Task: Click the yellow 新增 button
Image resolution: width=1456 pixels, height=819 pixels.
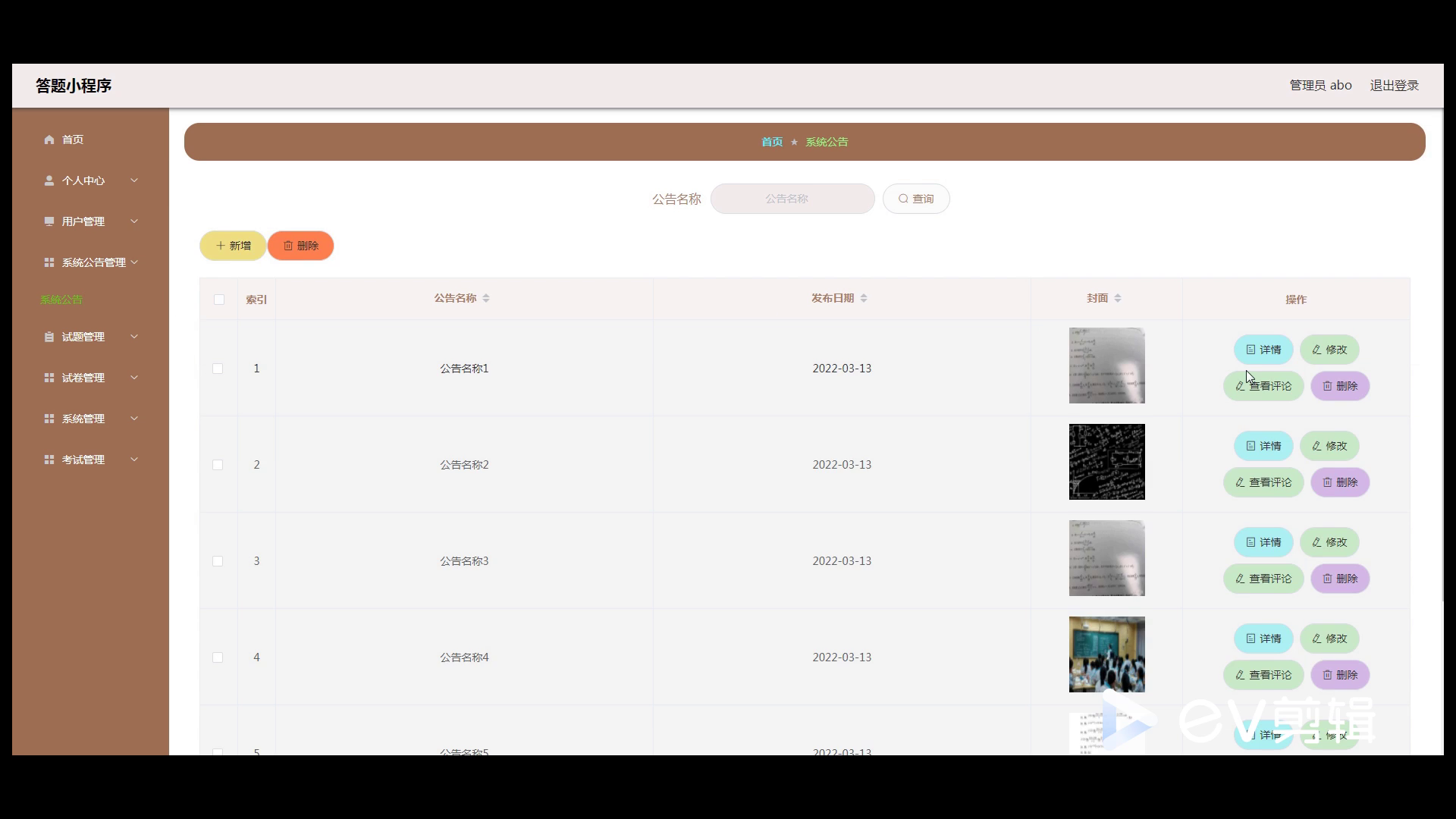Action: pyautogui.click(x=233, y=246)
